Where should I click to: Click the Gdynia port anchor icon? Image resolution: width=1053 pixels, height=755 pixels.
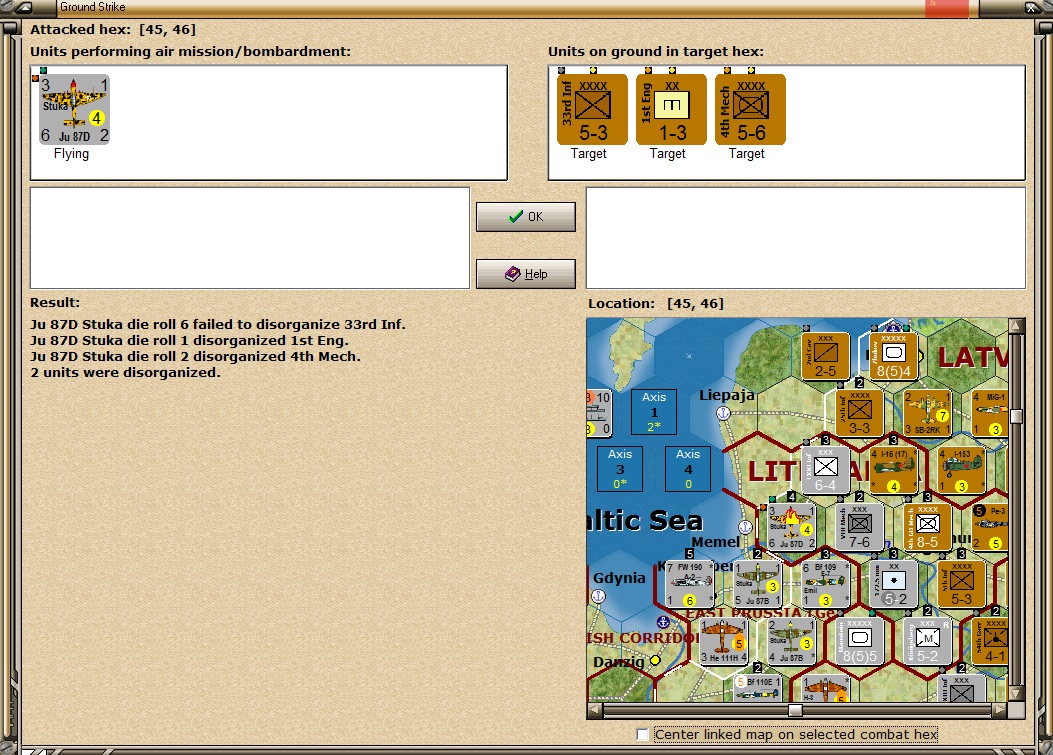pyautogui.click(x=598, y=596)
